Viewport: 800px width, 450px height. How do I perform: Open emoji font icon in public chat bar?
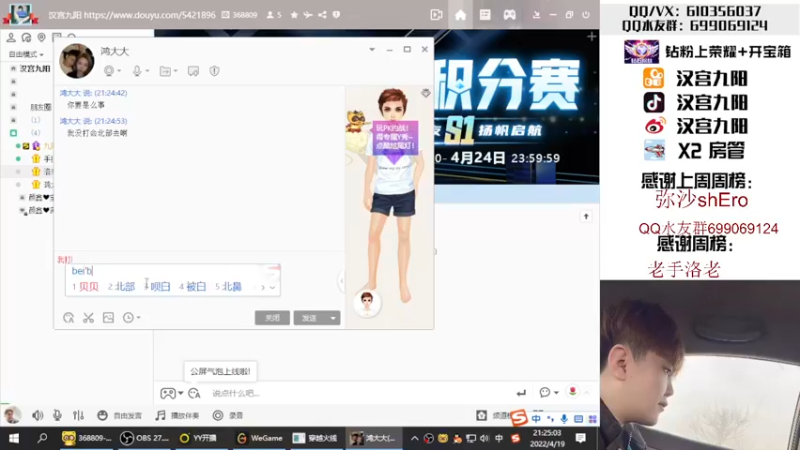tap(194, 393)
